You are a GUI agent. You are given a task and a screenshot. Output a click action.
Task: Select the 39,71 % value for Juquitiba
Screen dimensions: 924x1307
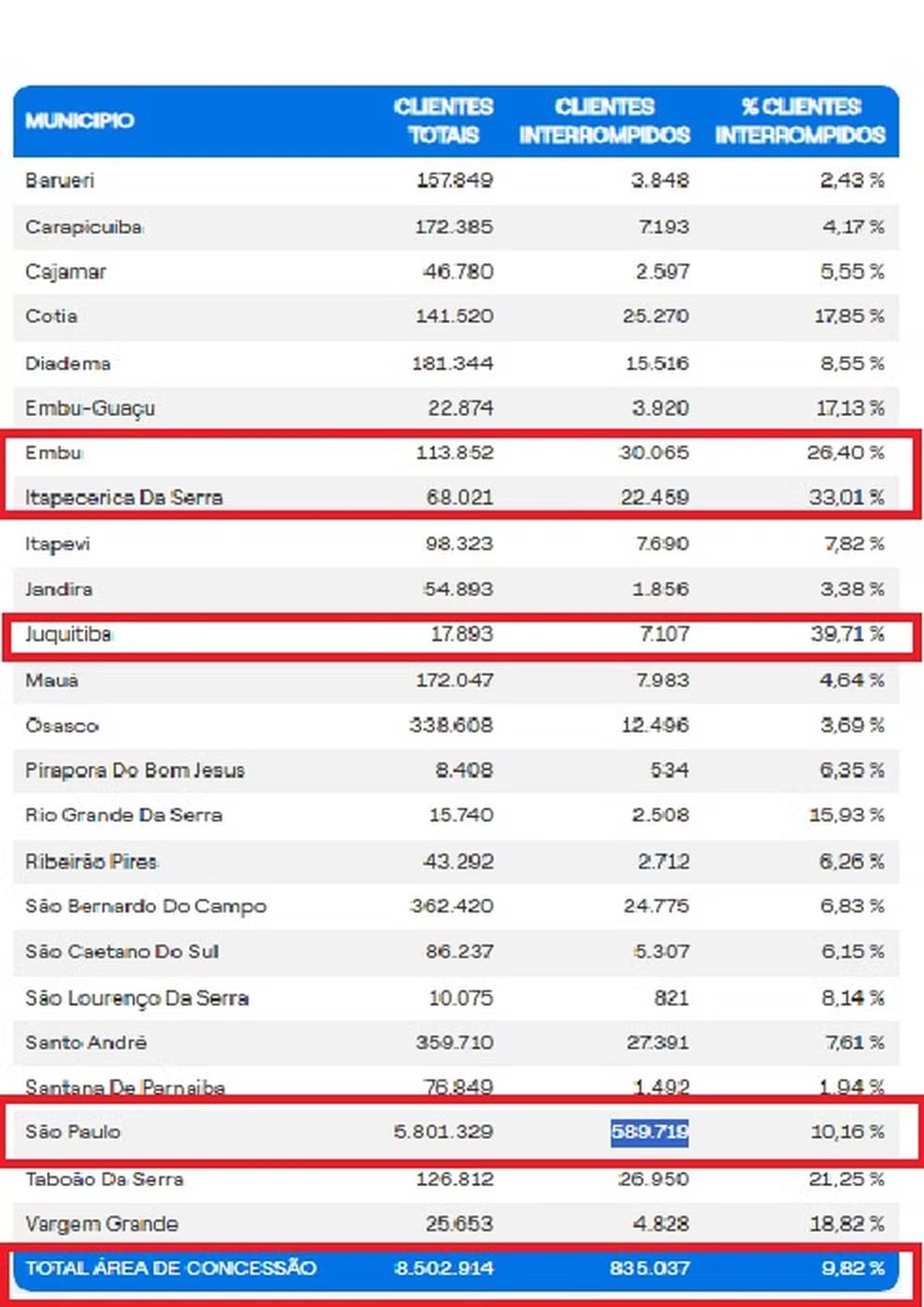point(847,634)
